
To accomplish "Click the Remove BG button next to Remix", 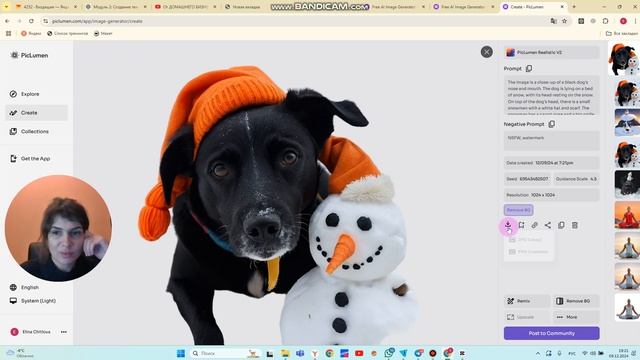I will point(576,301).
